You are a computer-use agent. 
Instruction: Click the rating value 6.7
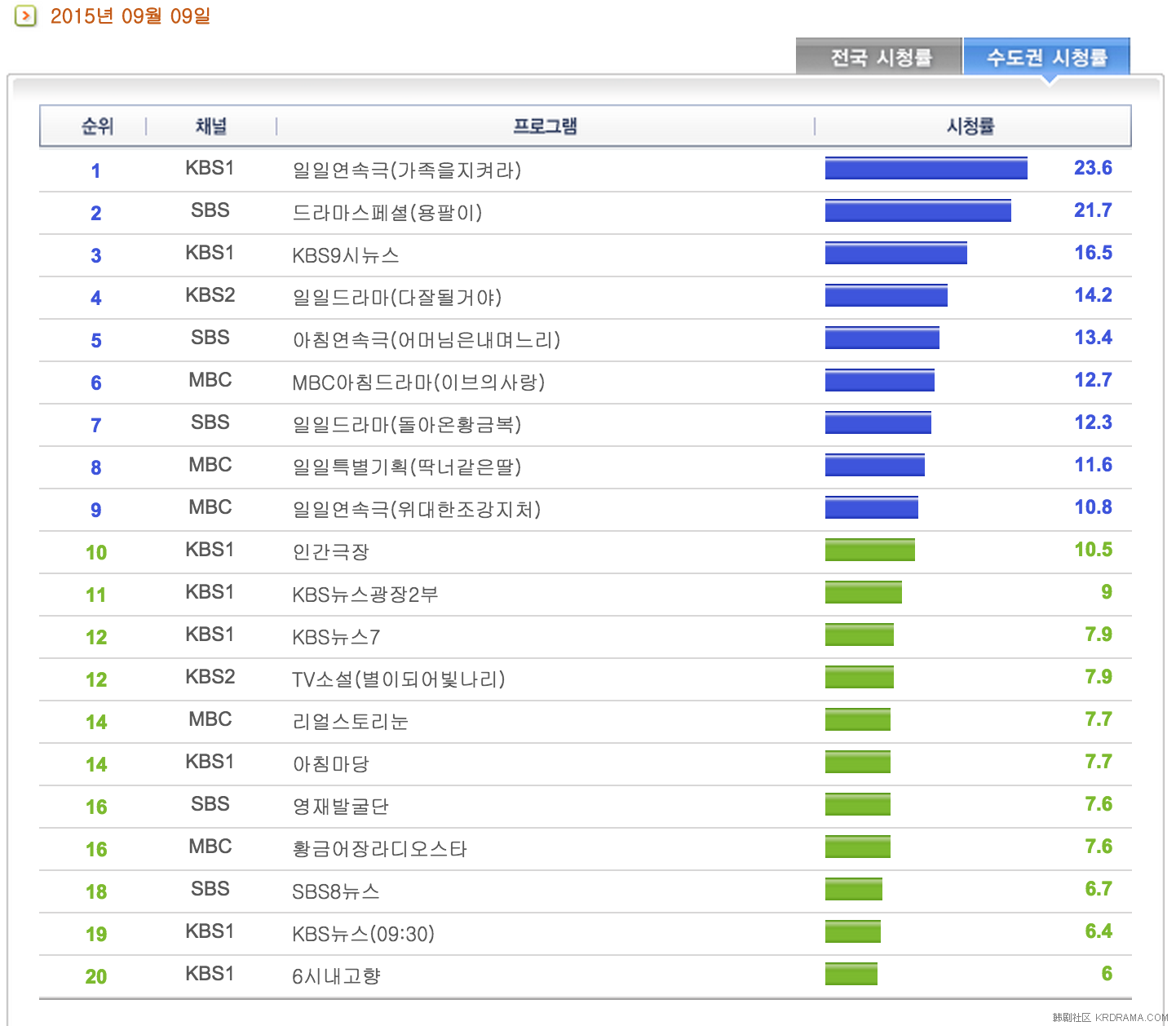(x=1099, y=889)
